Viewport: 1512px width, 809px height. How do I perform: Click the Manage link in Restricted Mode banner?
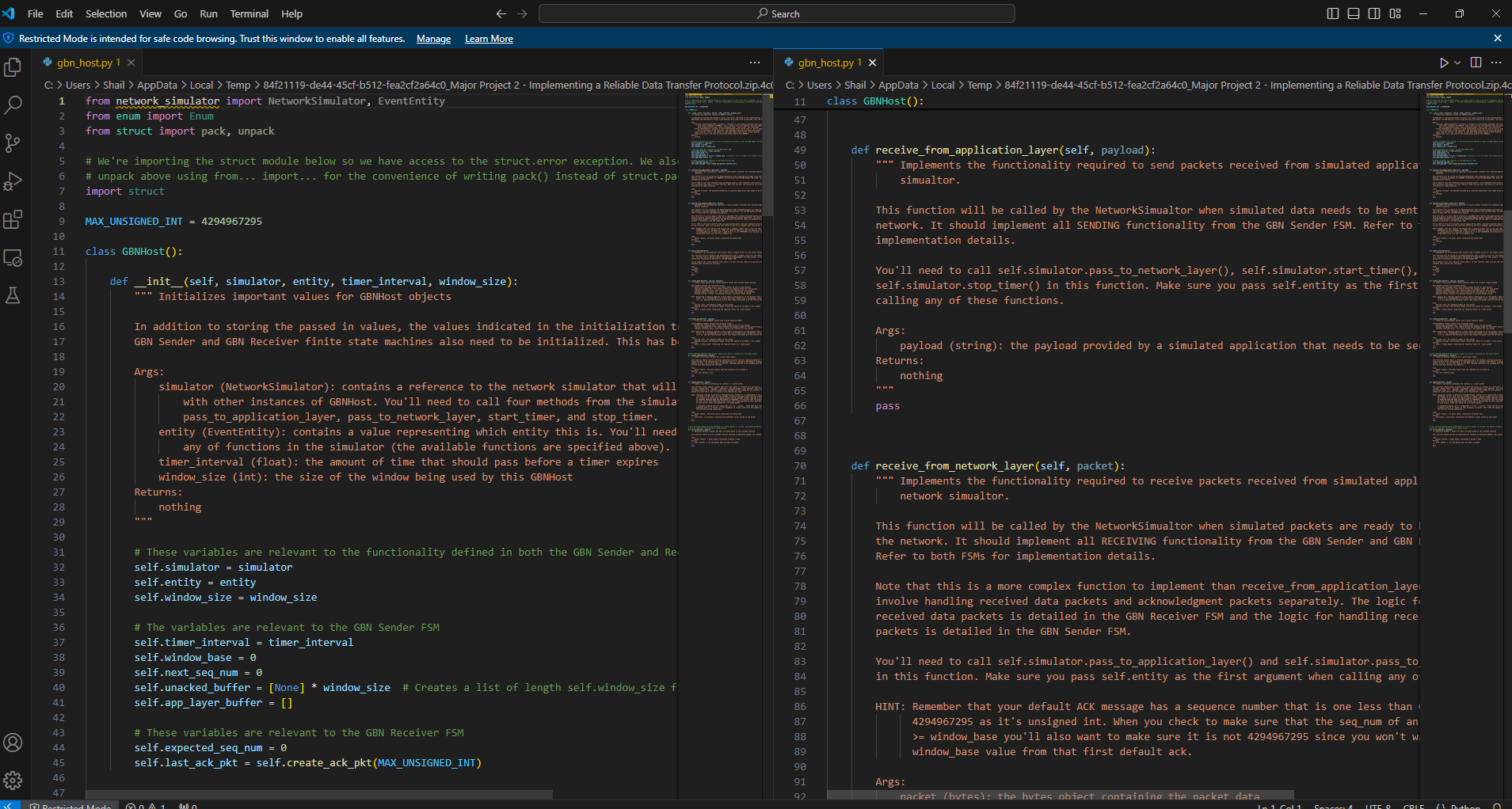[x=433, y=39]
